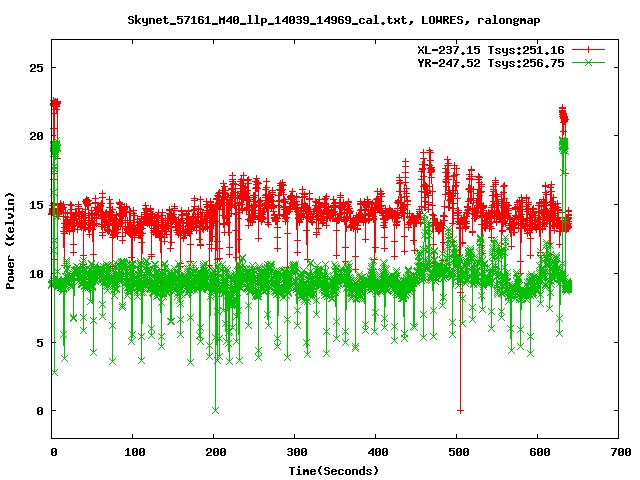Click the y-axis tick label 5
This screenshot has height=480, width=640.
coord(40,343)
